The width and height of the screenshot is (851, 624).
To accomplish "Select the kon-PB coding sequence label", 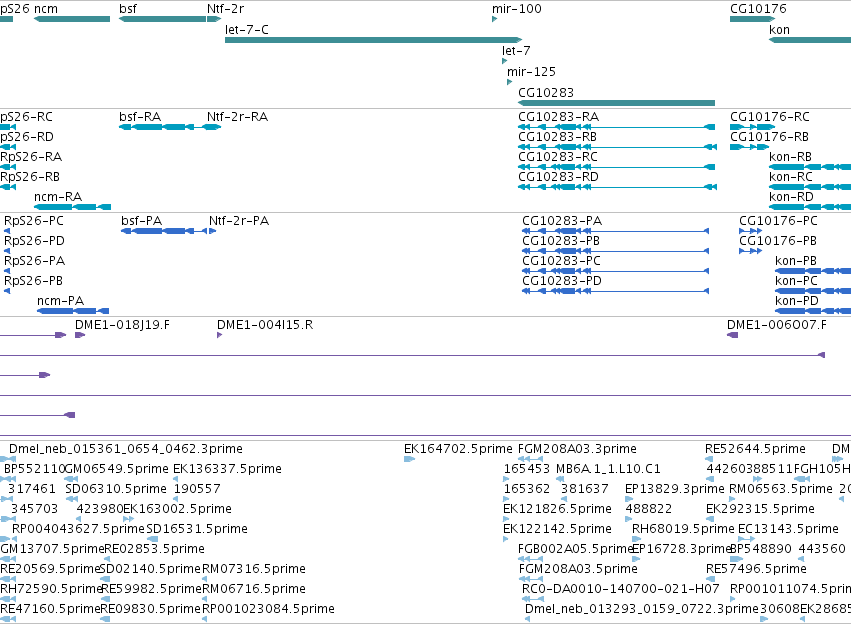I will pos(796,261).
